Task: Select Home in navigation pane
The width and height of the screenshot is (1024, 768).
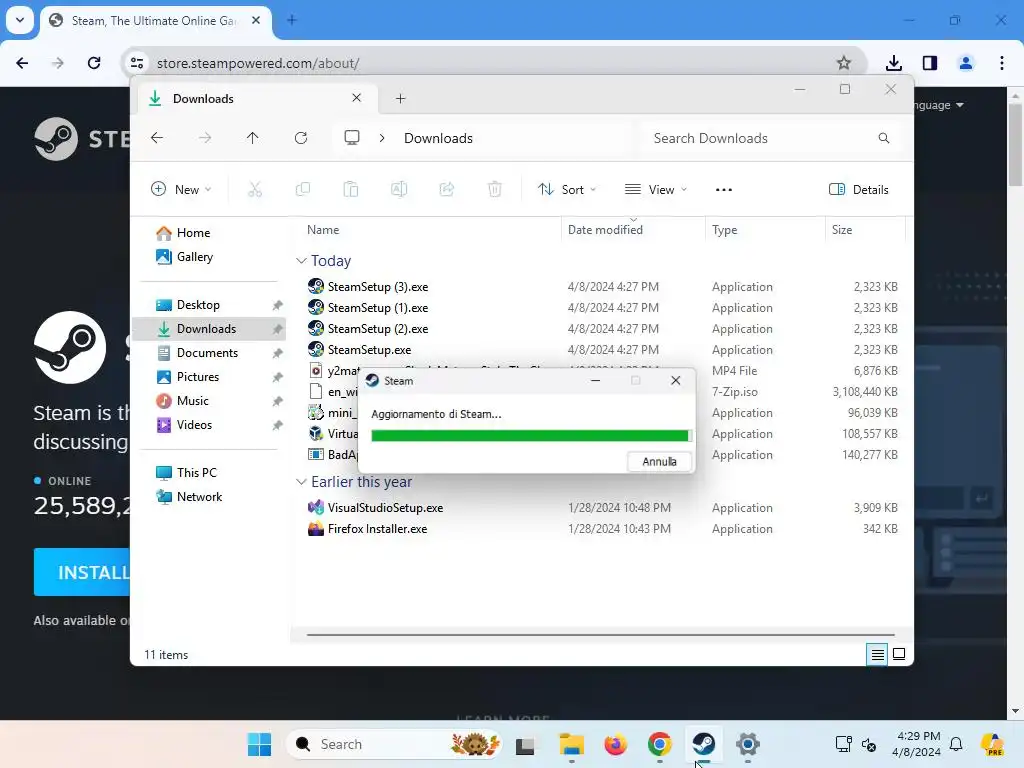Action: pos(193,232)
